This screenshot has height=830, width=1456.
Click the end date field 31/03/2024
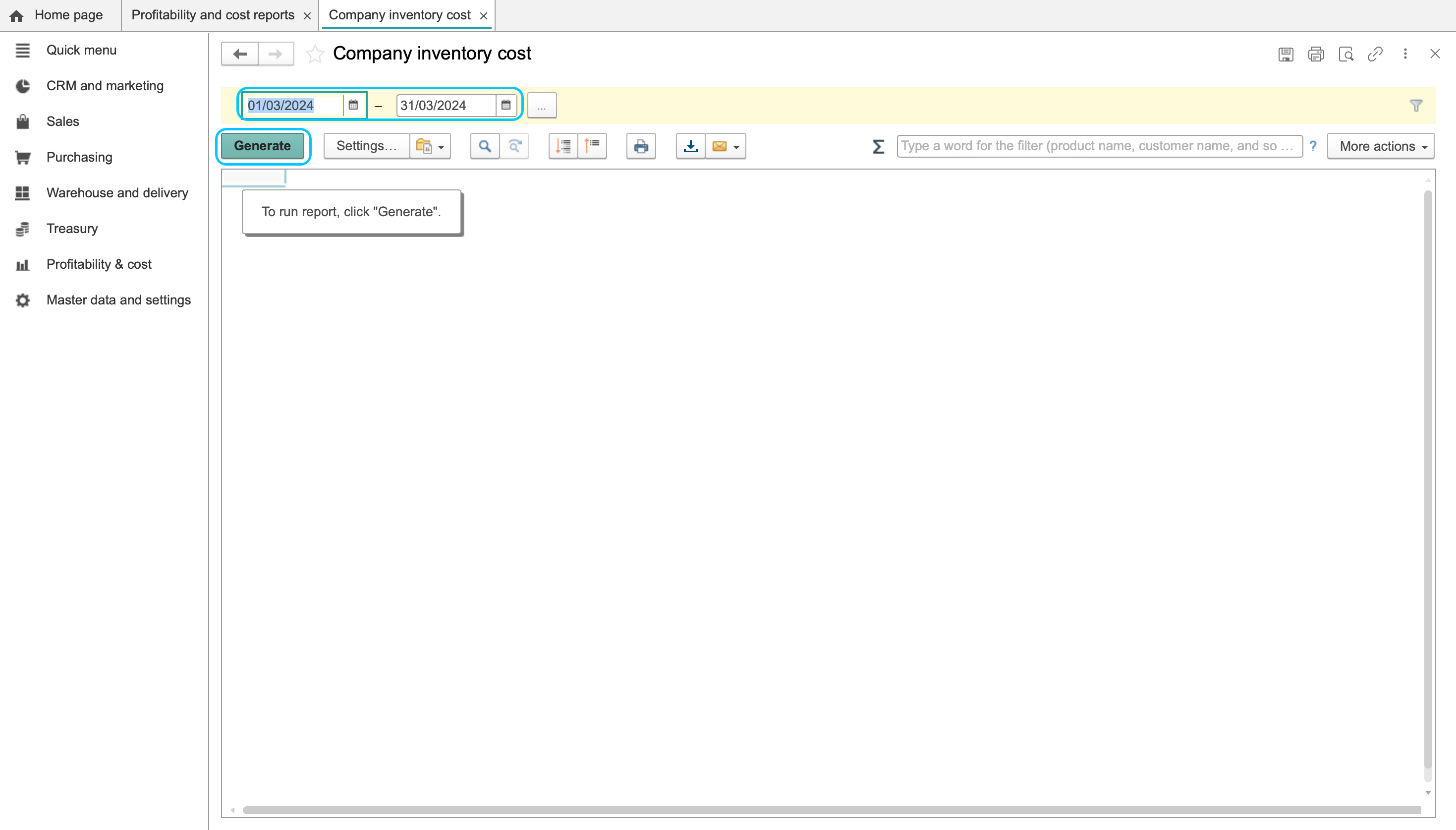pos(446,105)
